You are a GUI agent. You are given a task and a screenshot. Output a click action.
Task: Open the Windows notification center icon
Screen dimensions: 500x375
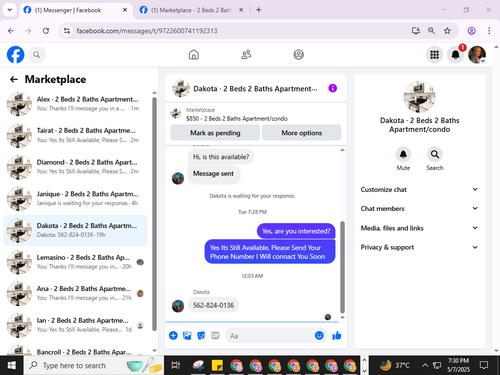tap(484, 365)
